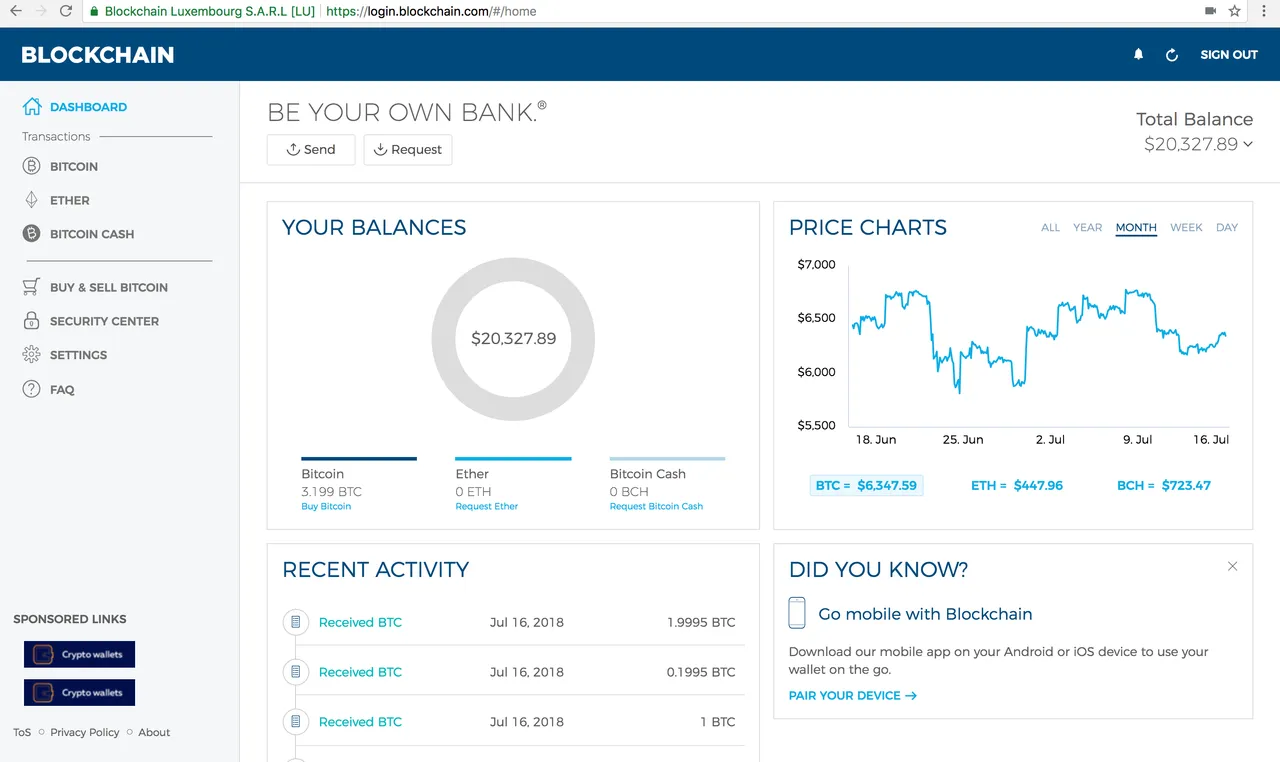1280x762 pixels.
Task: Click the green padlock in address bar
Action: [94, 12]
